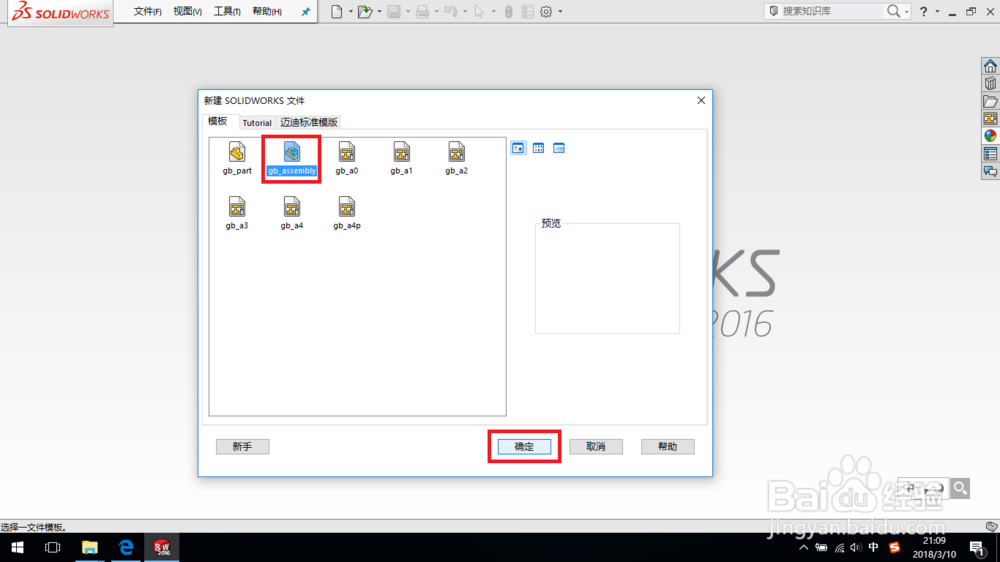Click the Save toolbar icon
The image size is (1000, 562).
393,11
